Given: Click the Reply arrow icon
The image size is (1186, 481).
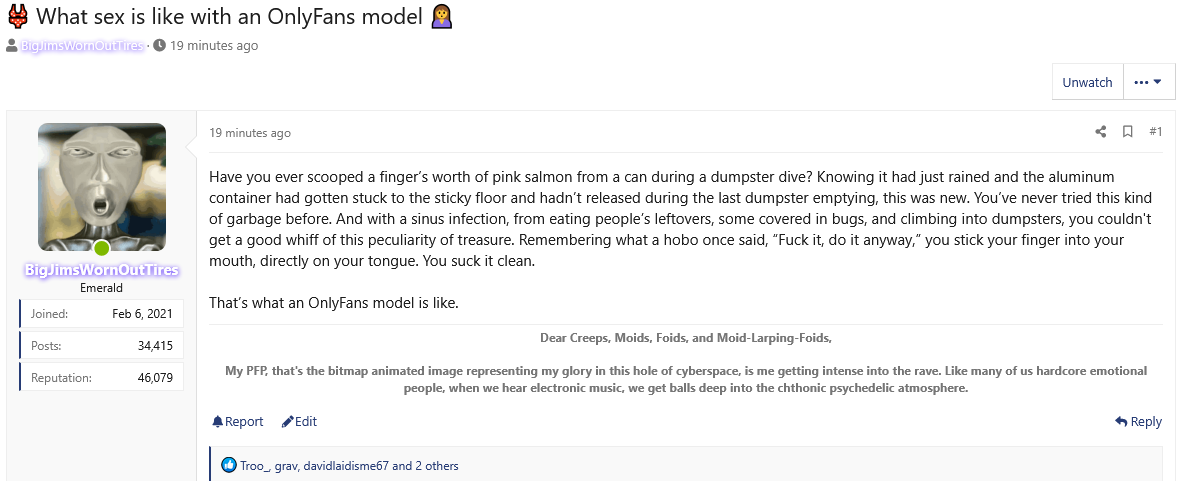Looking at the screenshot, I should click(1121, 422).
